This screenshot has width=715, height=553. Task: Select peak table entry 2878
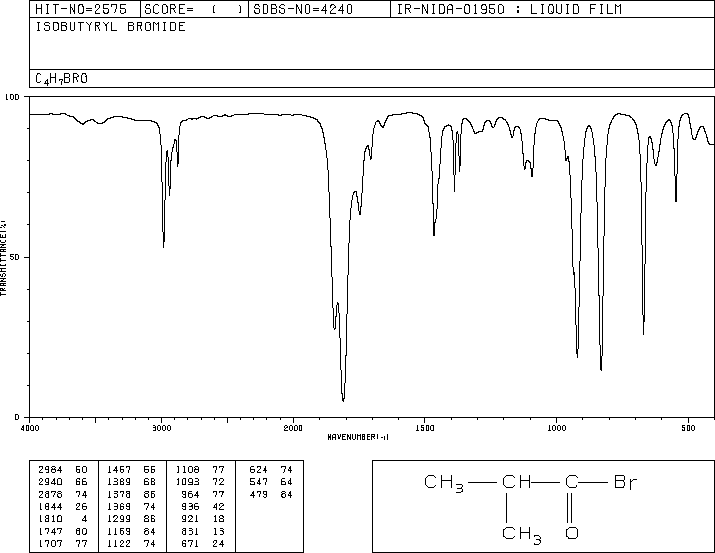[x=50, y=494]
